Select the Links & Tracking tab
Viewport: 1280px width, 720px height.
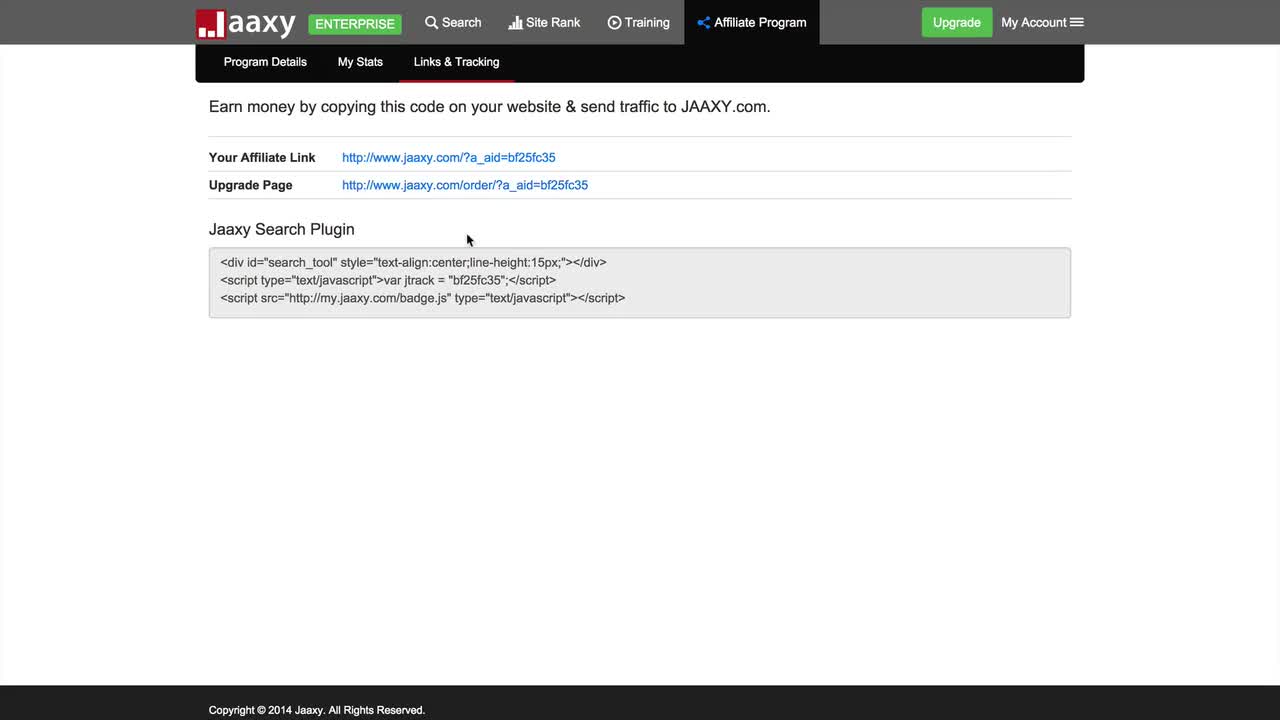coord(456,62)
